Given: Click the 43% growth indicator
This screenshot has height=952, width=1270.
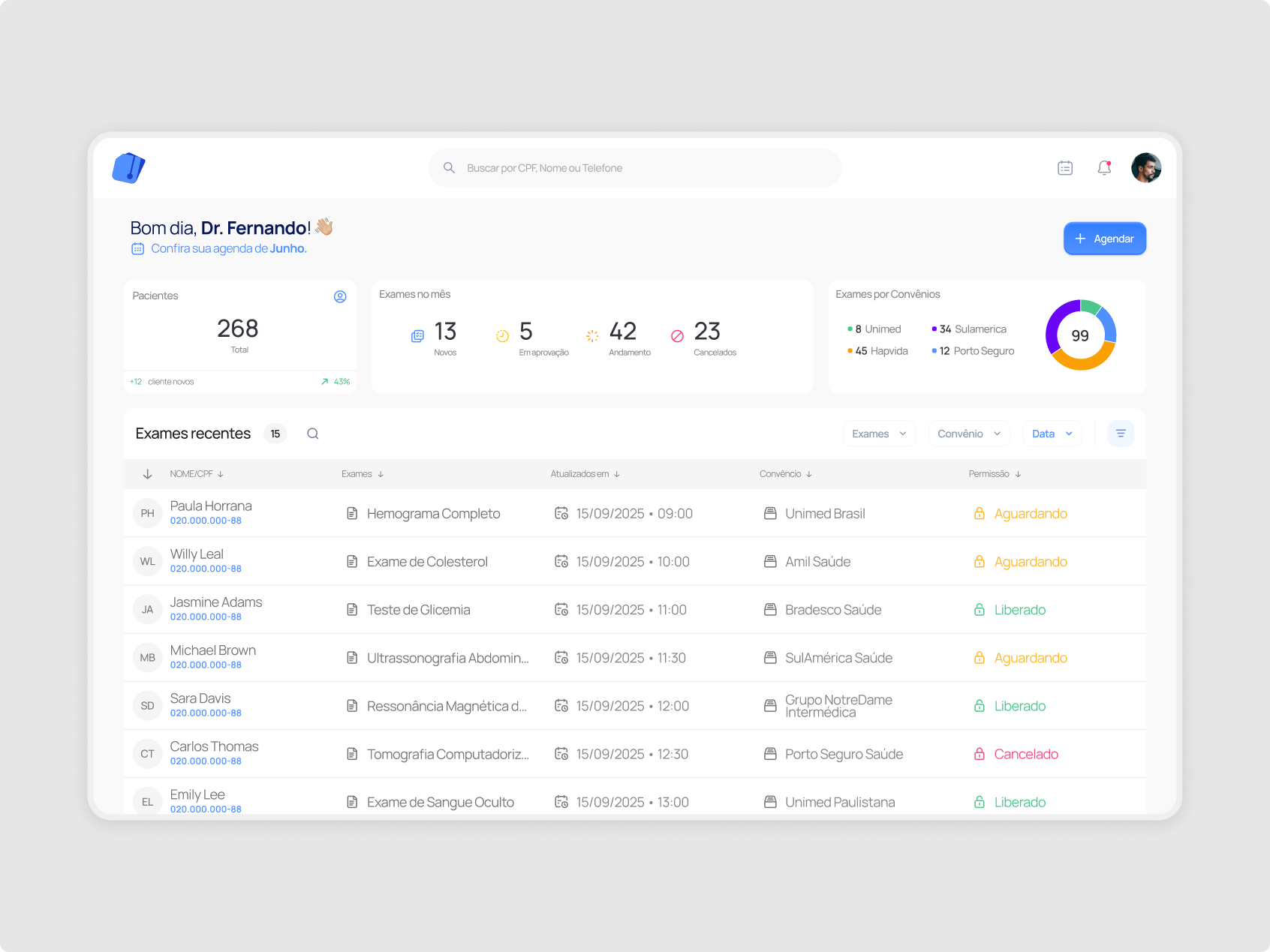Looking at the screenshot, I should [336, 382].
